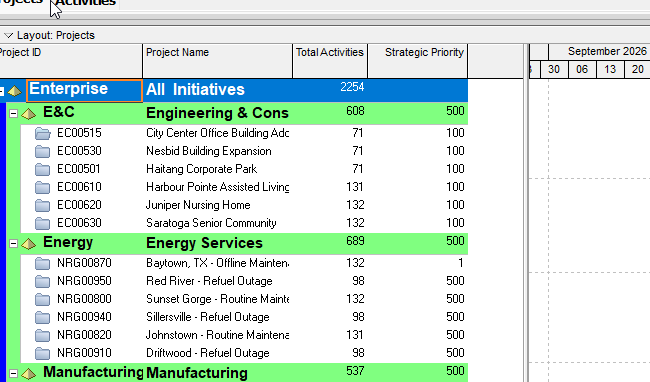
Task: Click the 13 week marker in timescale
Action: [x=610, y=69]
